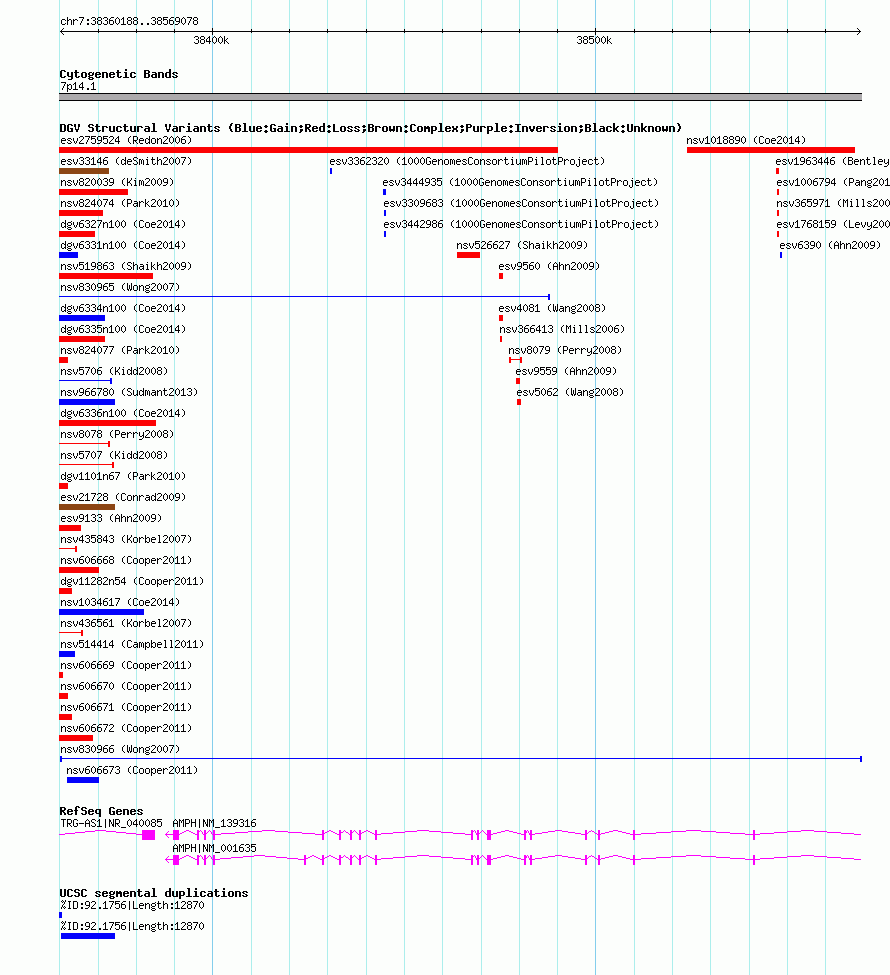Select the esv3444935 variant label
Screen dimensions: 890x975
point(520,183)
